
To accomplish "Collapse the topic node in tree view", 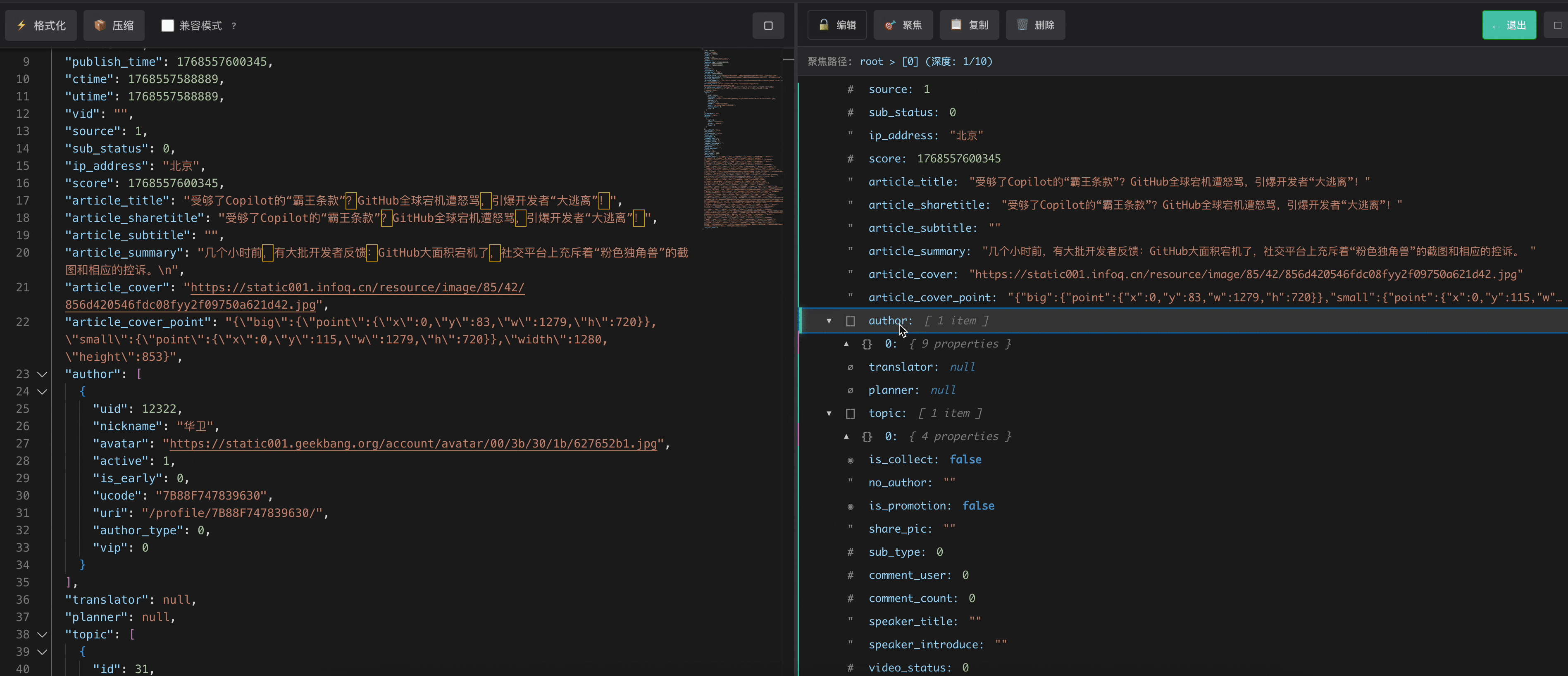I will click(829, 413).
